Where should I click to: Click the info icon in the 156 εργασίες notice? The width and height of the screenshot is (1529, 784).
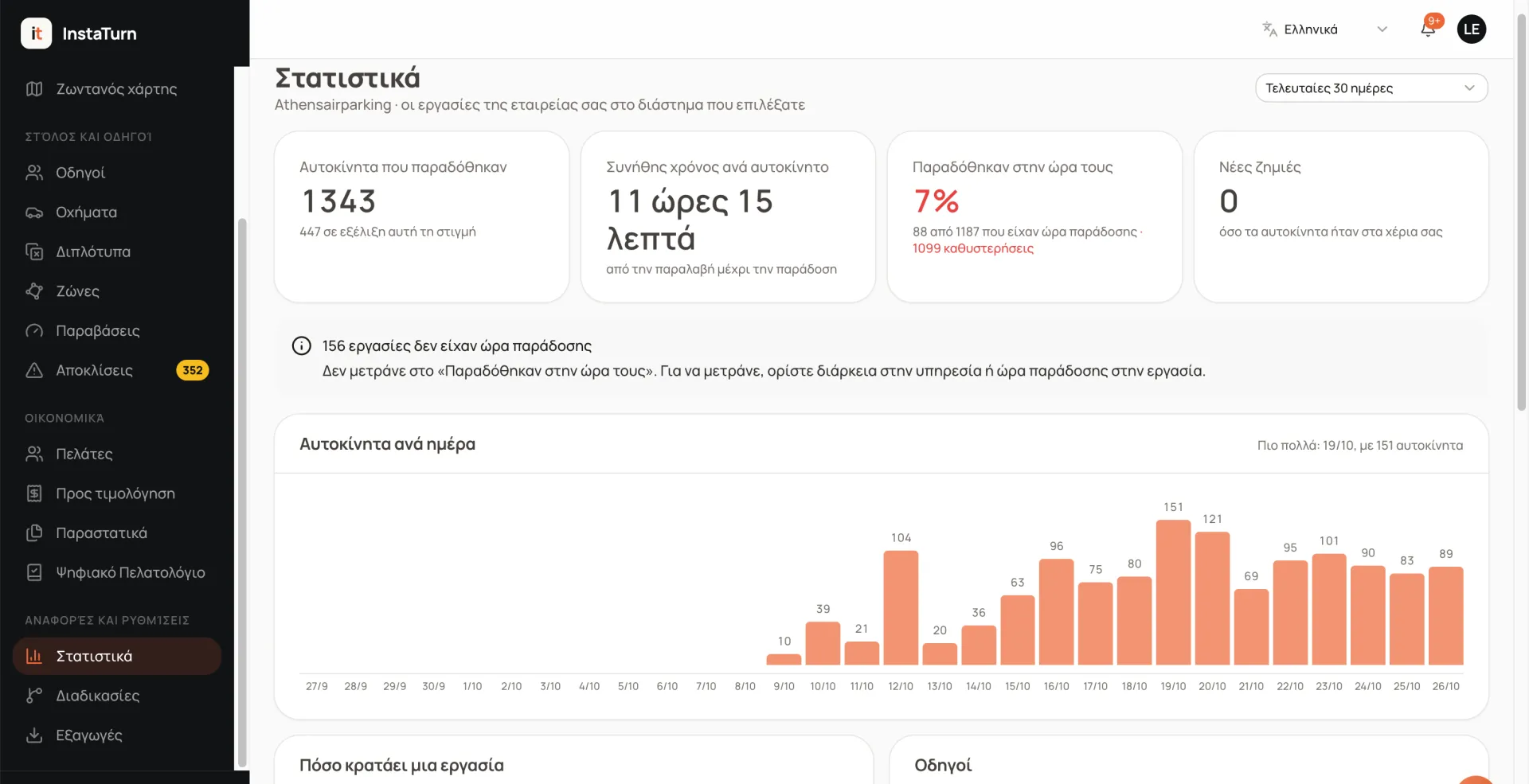click(x=301, y=345)
